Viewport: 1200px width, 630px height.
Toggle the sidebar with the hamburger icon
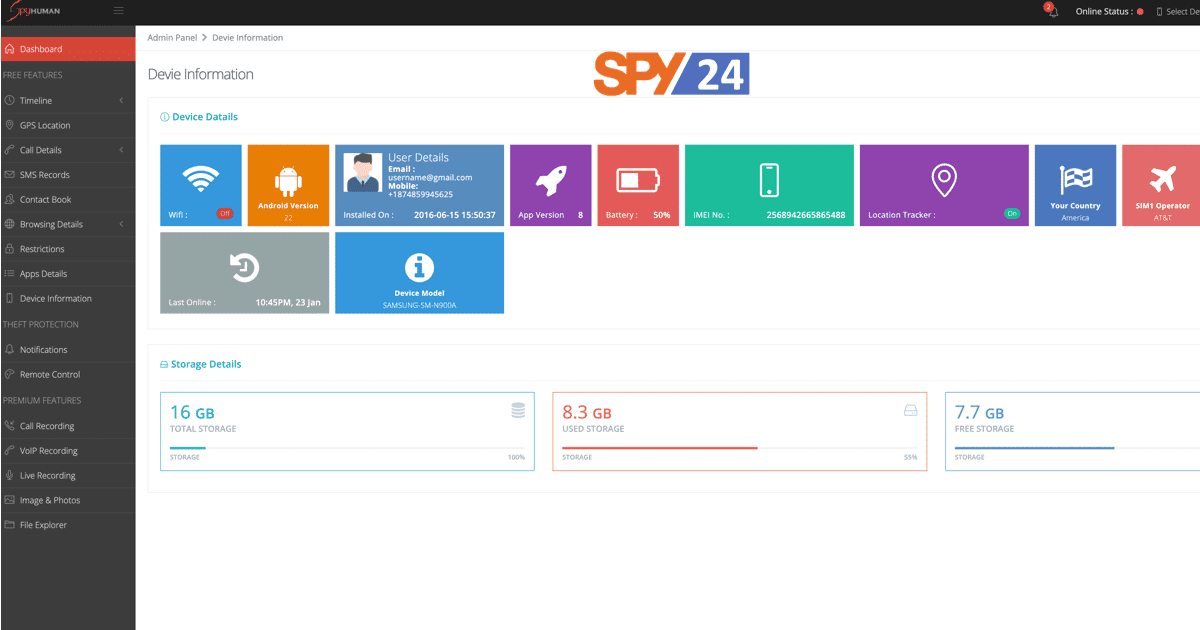(119, 10)
